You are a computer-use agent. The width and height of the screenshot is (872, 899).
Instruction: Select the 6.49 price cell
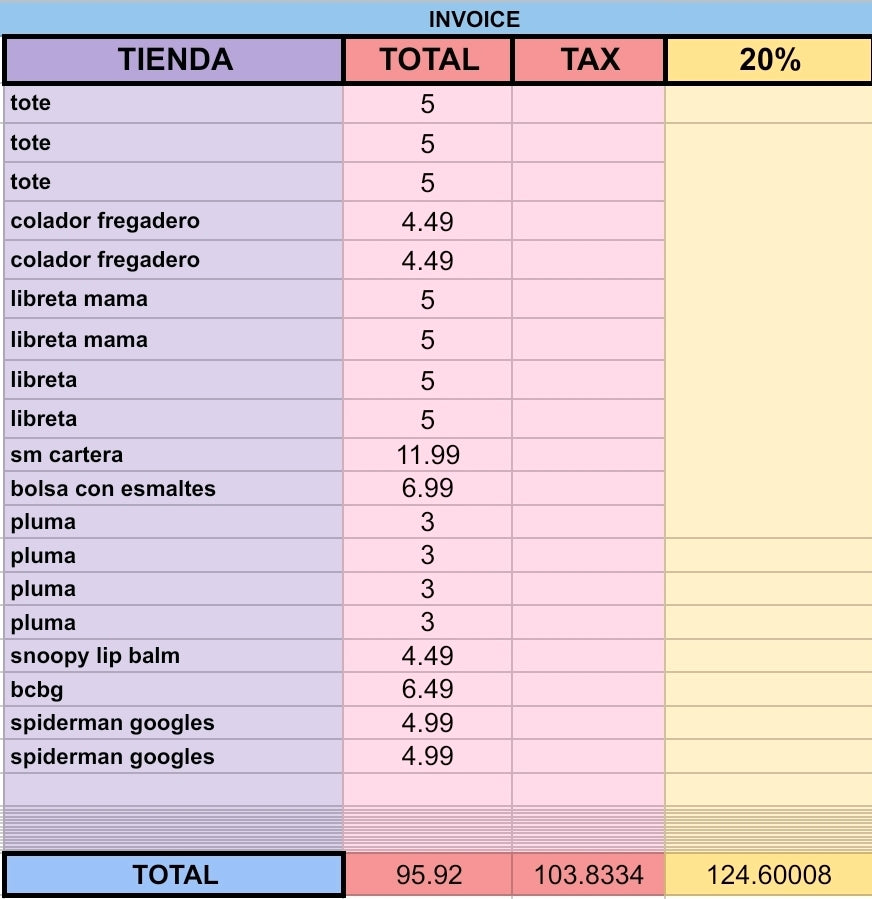(428, 689)
